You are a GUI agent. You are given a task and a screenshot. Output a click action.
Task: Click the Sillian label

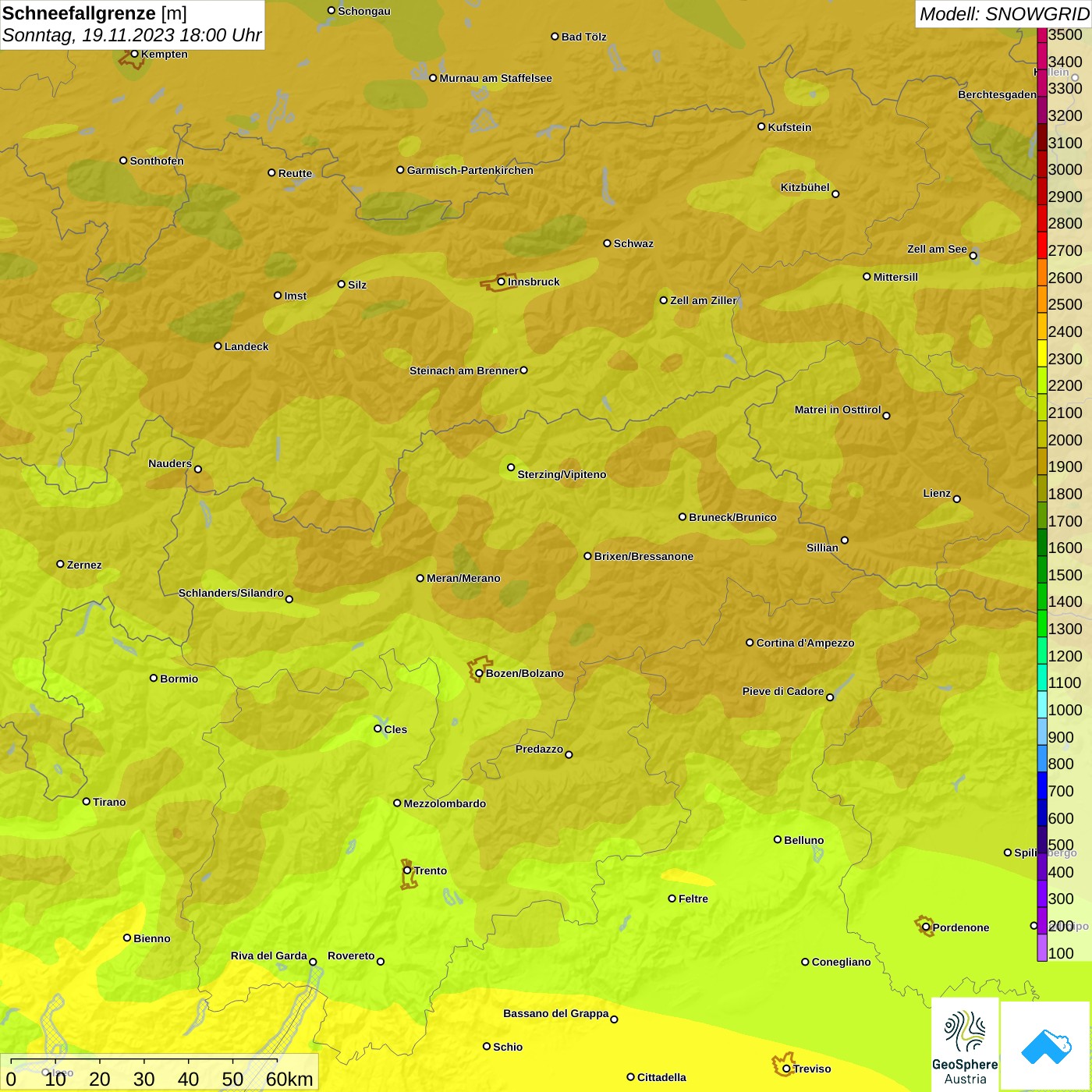point(823,548)
